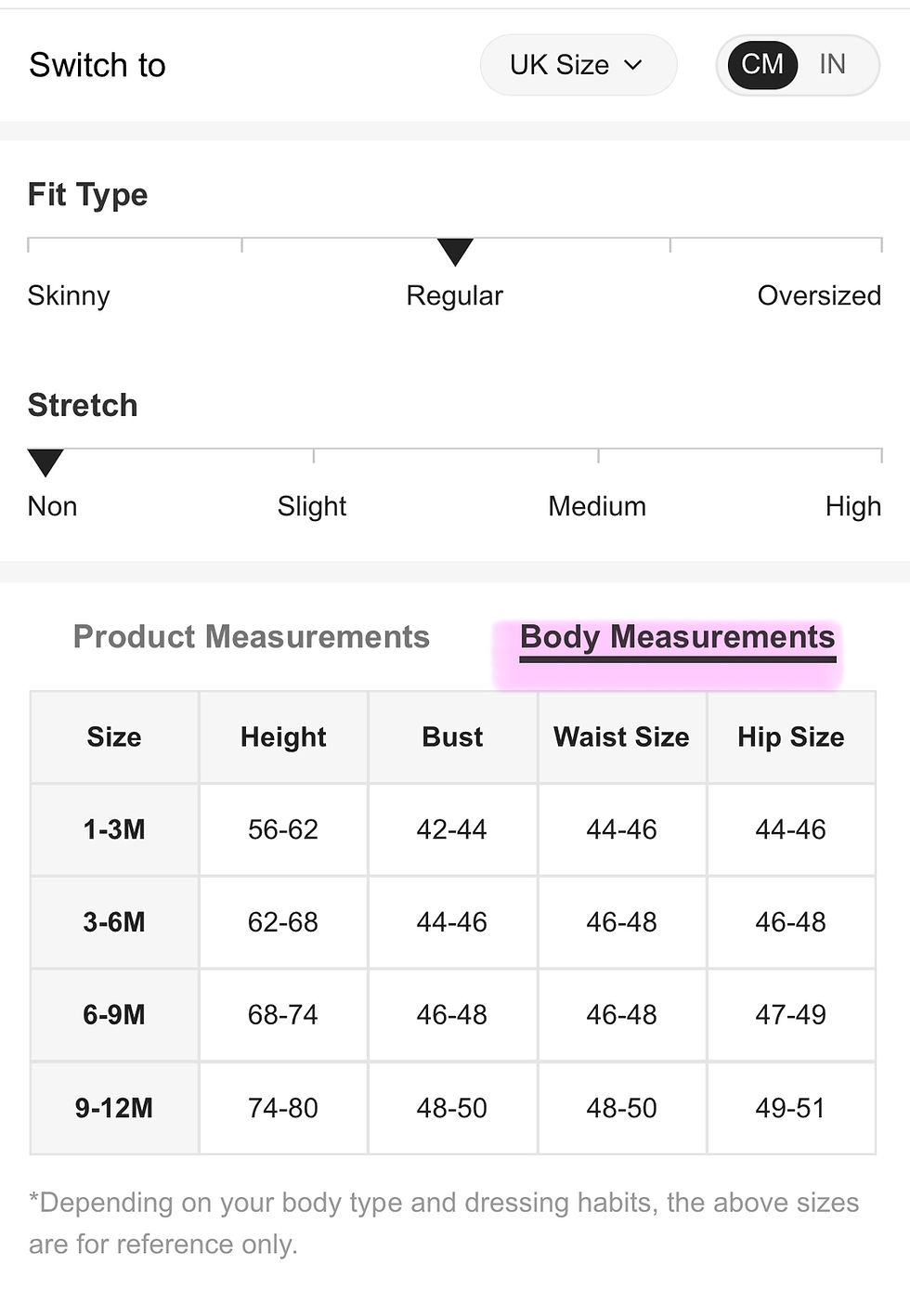Click the Medium stretch label
This screenshot has height=1316, width=910.
(597, 507)
